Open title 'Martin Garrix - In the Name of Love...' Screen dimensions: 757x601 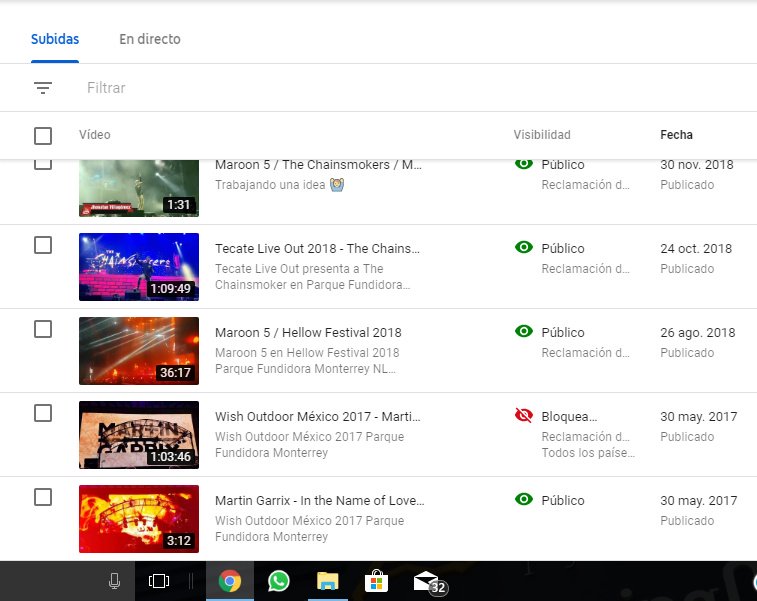[320, 501]
